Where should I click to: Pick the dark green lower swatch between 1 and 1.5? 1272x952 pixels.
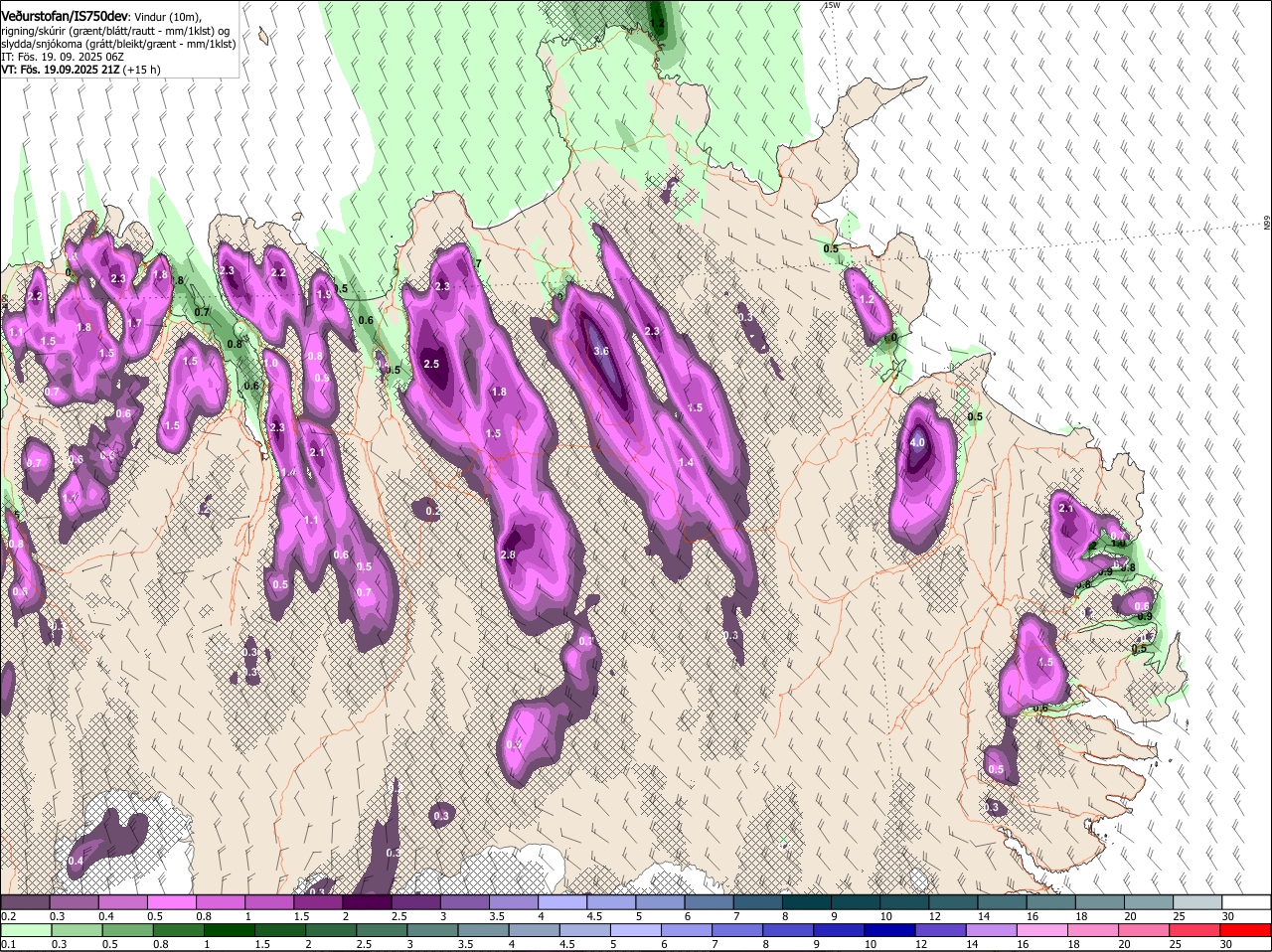(x=230, y=930)
